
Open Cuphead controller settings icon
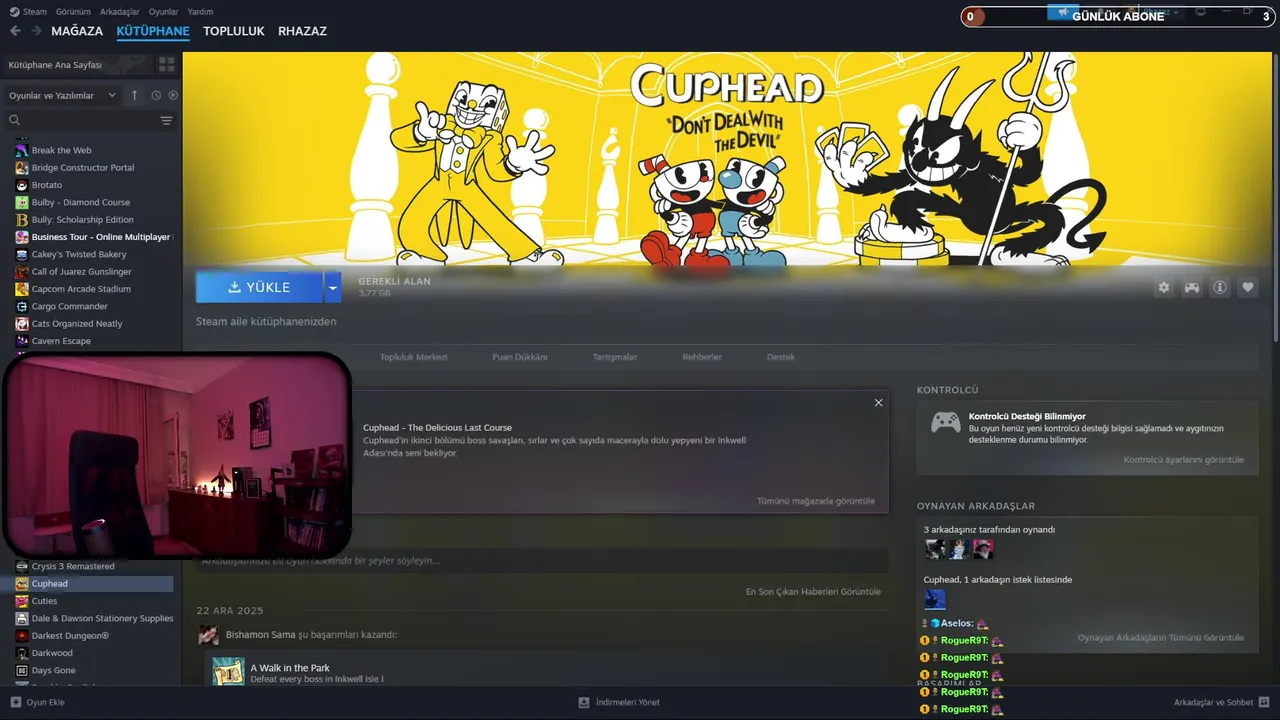[x=1192, y=287]
